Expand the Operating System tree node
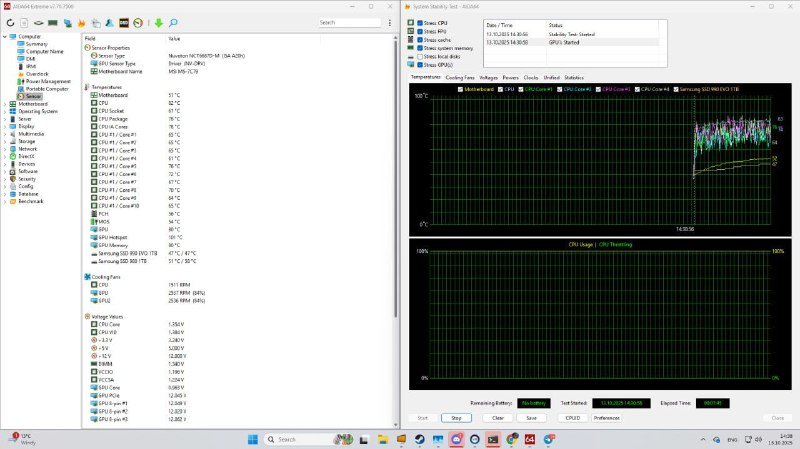The width and height of the screenshot is (800, 449). click(5, 111)
